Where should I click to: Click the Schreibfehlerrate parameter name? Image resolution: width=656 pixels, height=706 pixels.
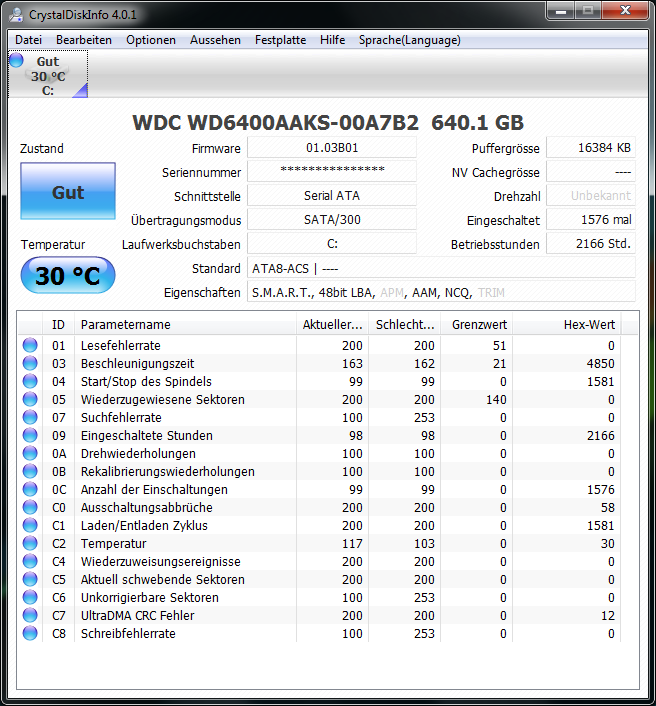click(128, 634)
